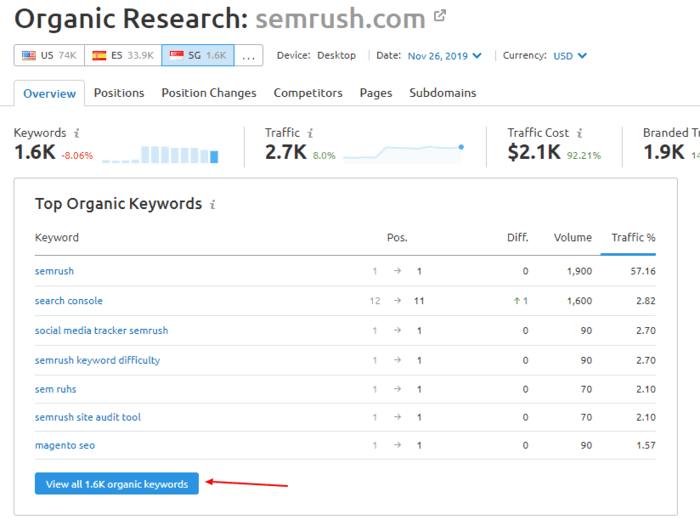Click the Traffic trend line chart
This screenshot has height=520, width=700.
pos(404,153)
